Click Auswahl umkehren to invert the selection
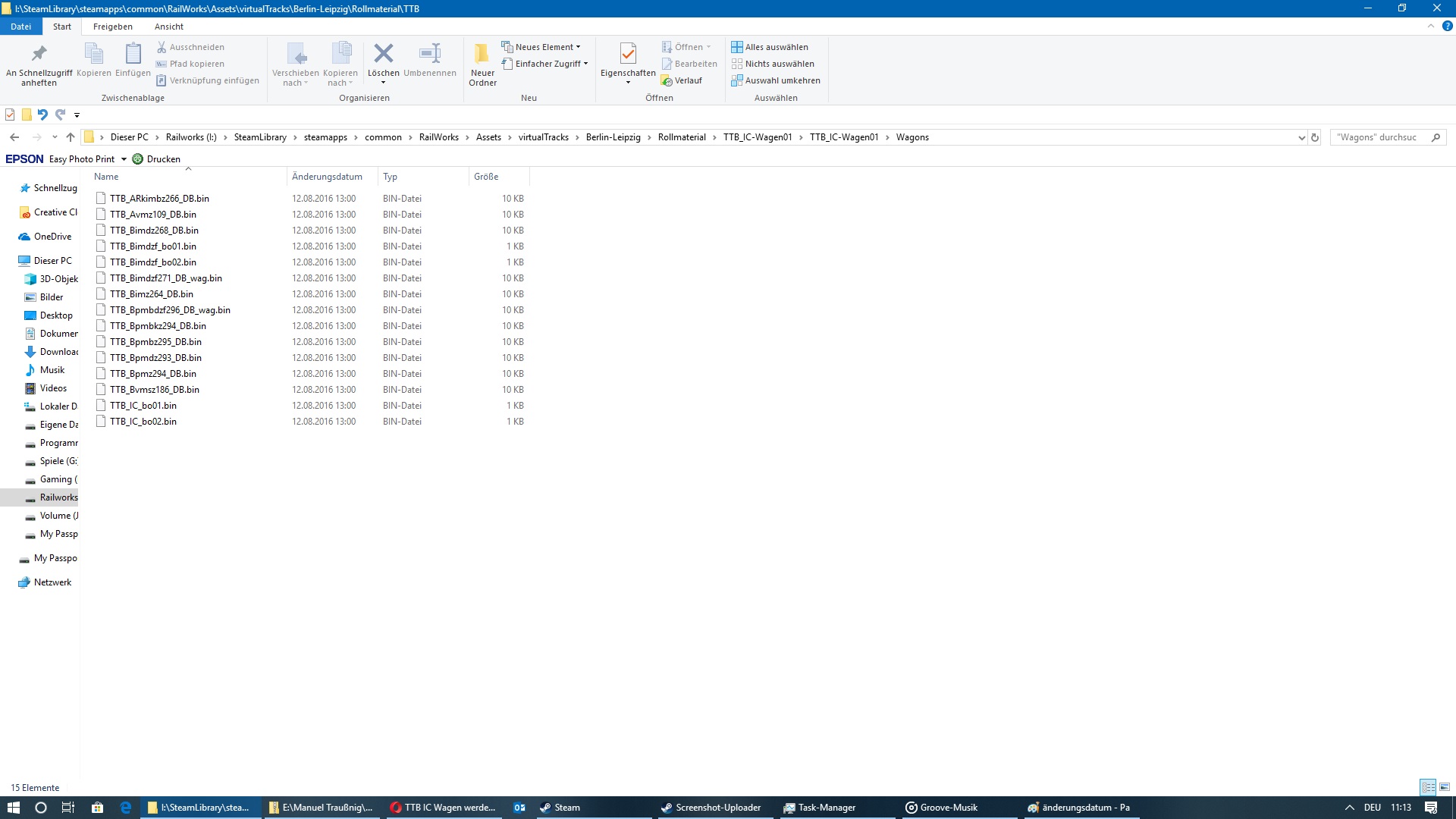 click(x=782, y=80)
